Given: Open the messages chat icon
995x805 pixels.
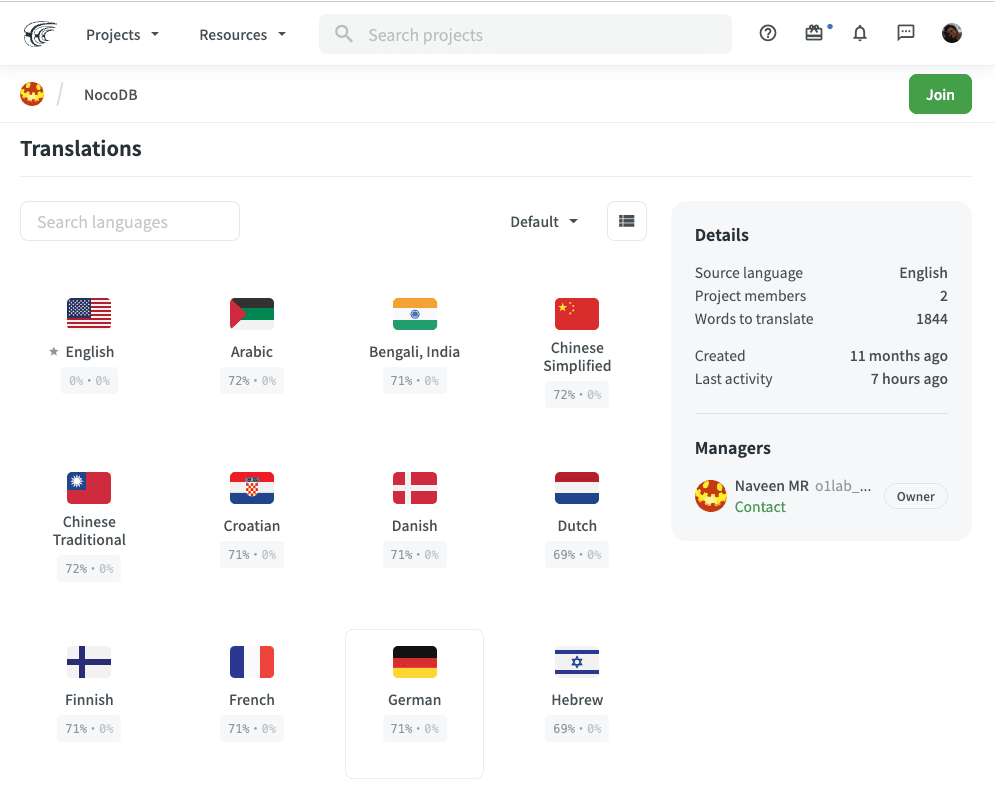Looking at the screenshot, I should point(905,33).
